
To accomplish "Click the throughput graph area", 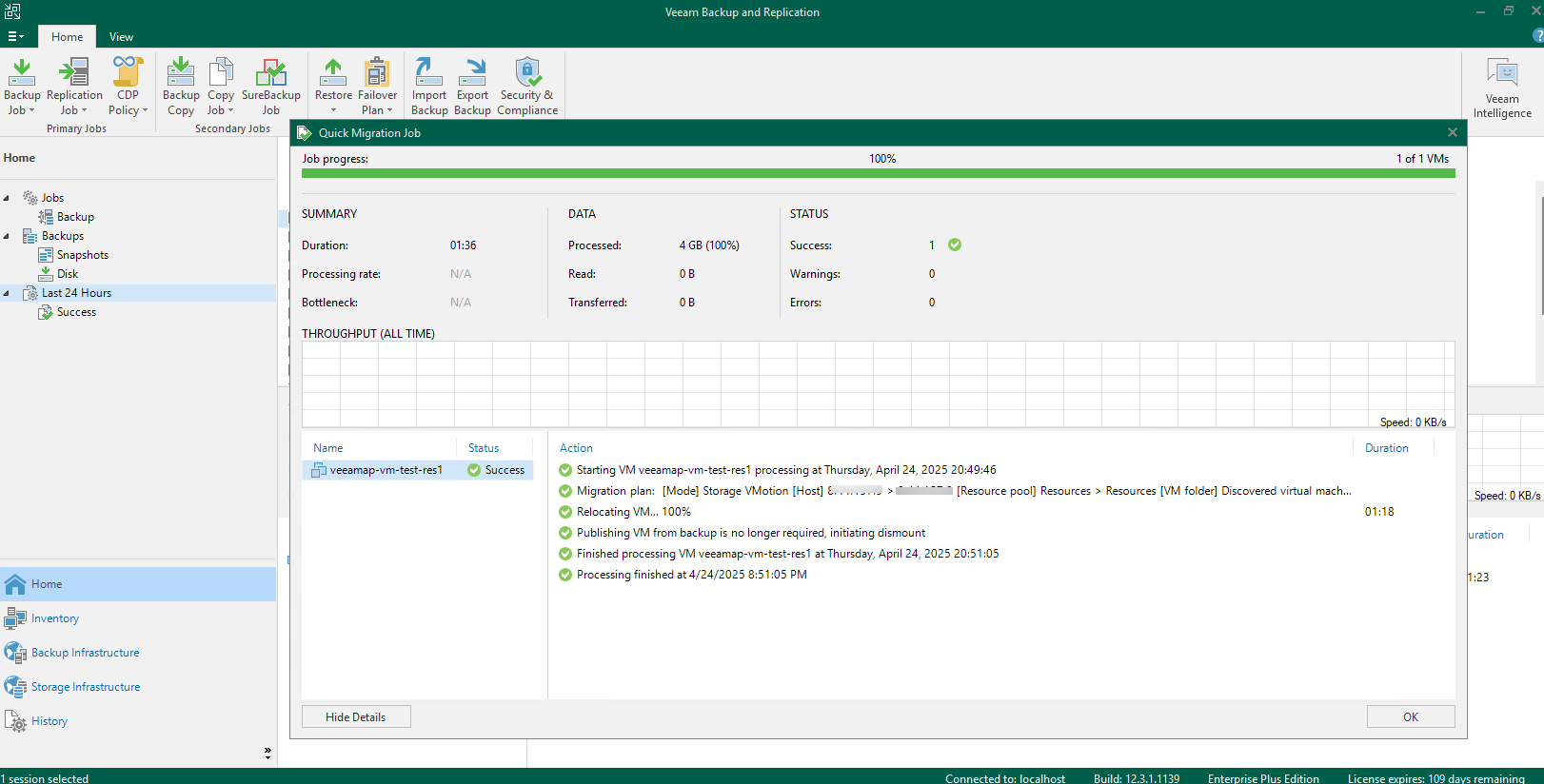I will 878,384.
